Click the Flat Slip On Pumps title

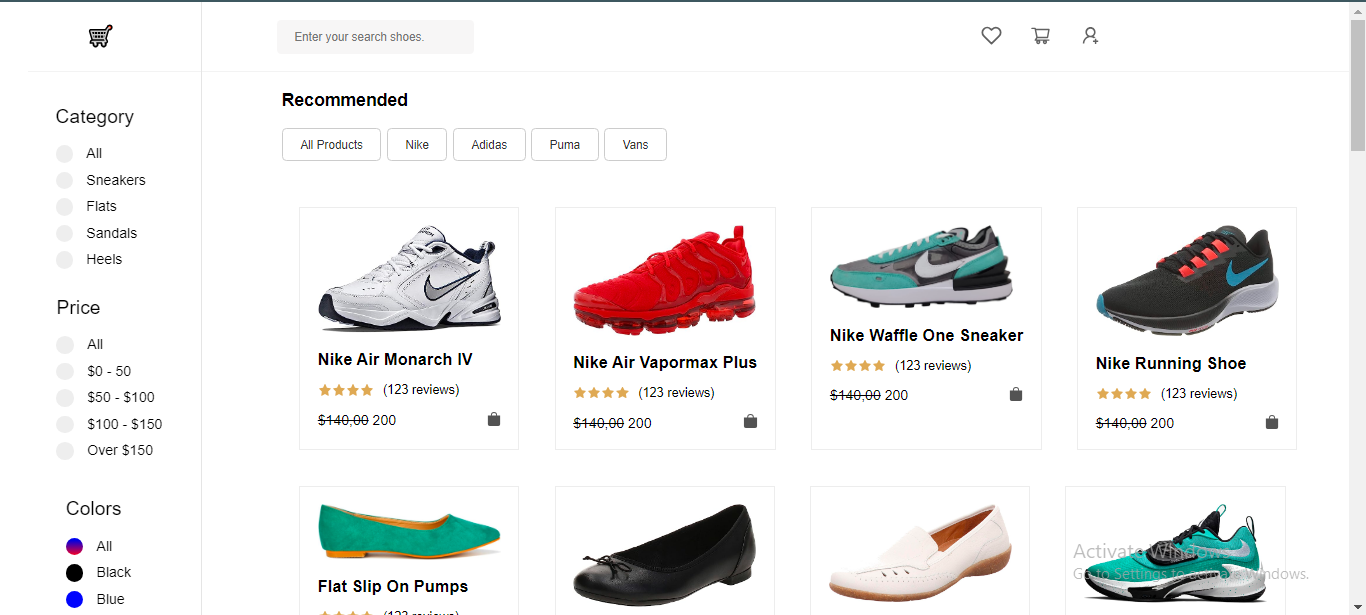393,587
